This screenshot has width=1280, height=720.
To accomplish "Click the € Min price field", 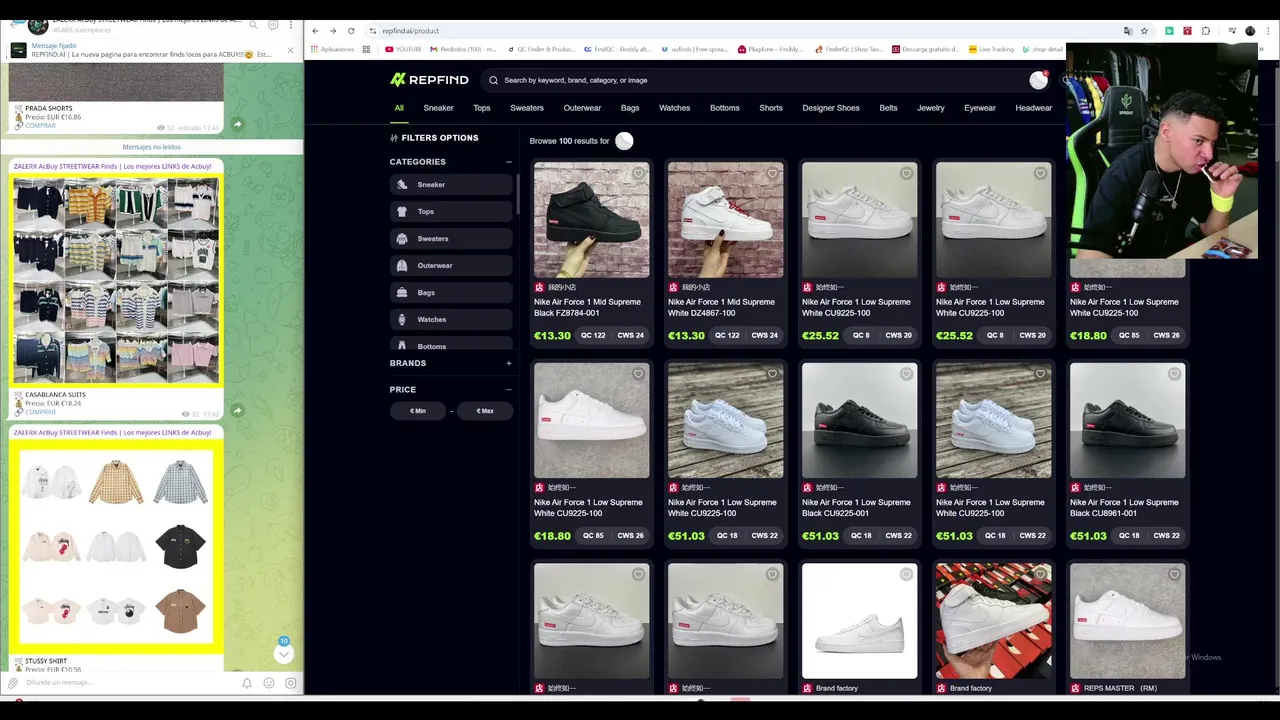I will coord(418,411).
